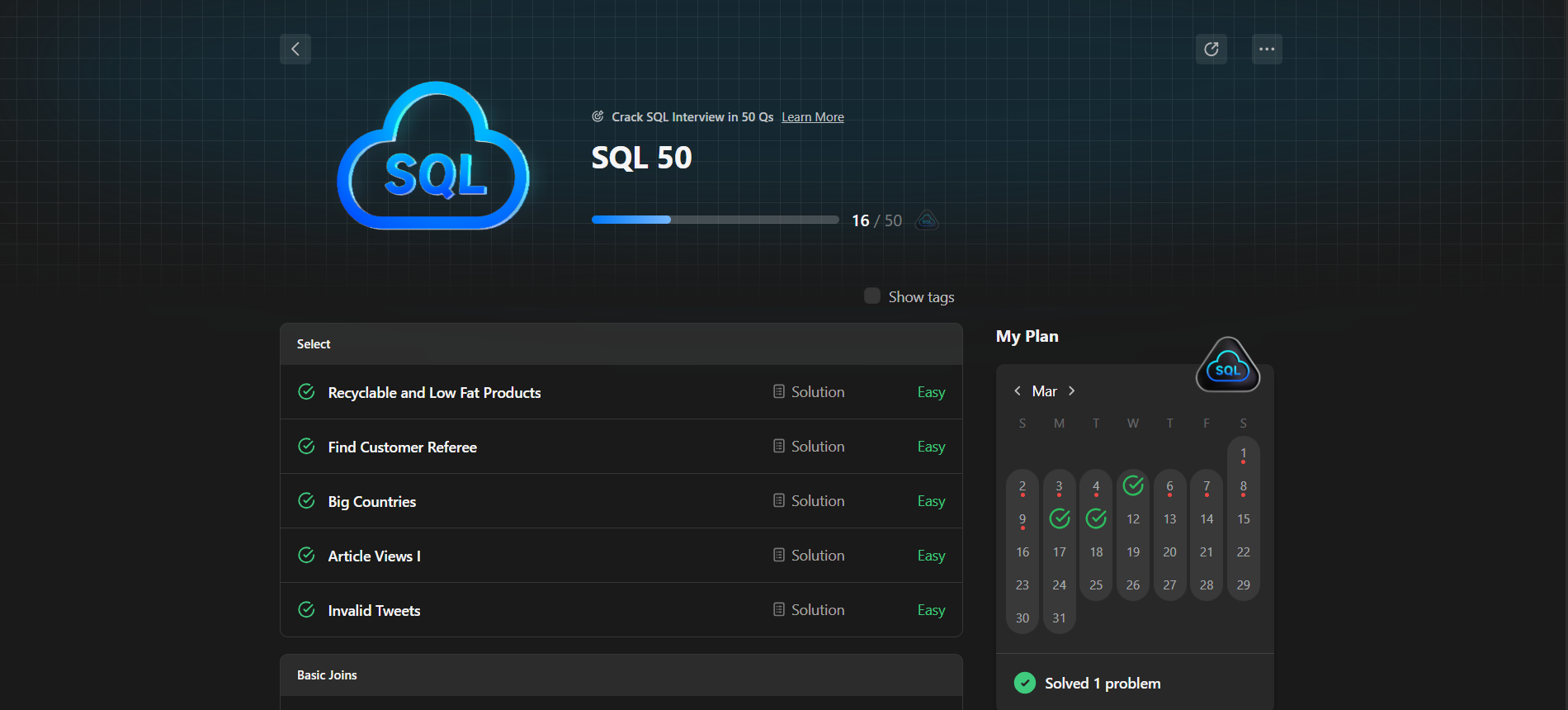Click the large SQL cloud logo
This screenshot has height=710, width=1568.
pyautogui.click(x=433, y=157)
